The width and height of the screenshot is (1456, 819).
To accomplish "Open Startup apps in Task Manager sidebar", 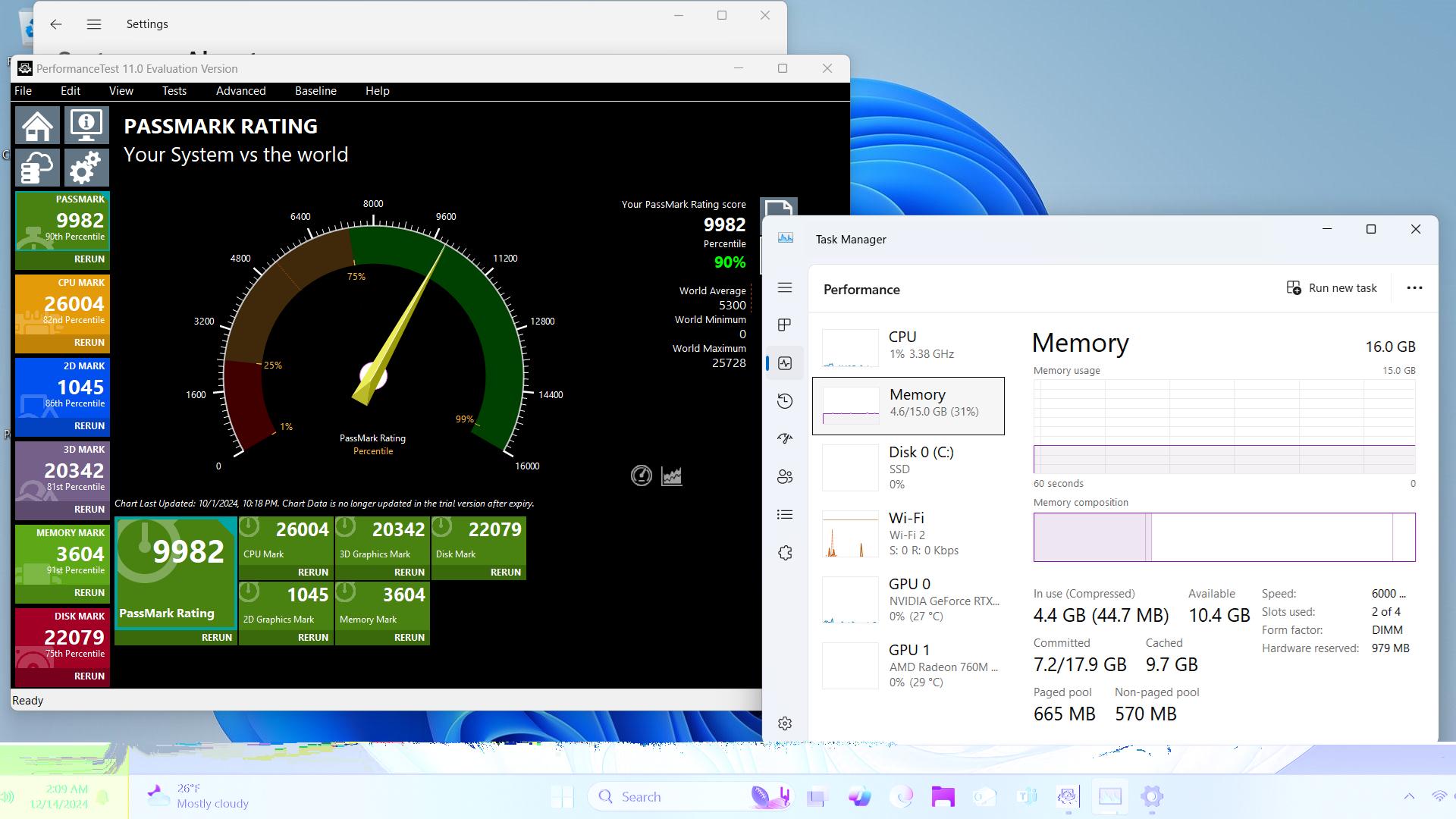I will 785,438.
